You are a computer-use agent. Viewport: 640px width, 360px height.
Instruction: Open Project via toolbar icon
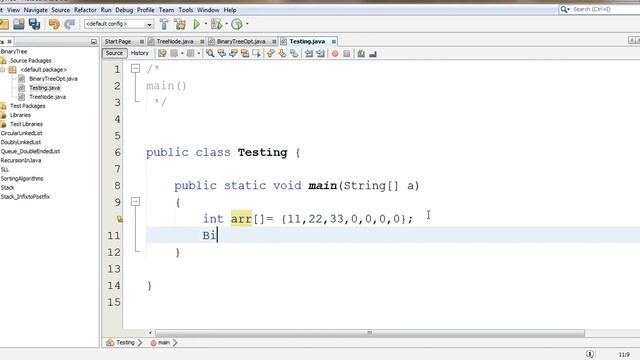(19, 24)
